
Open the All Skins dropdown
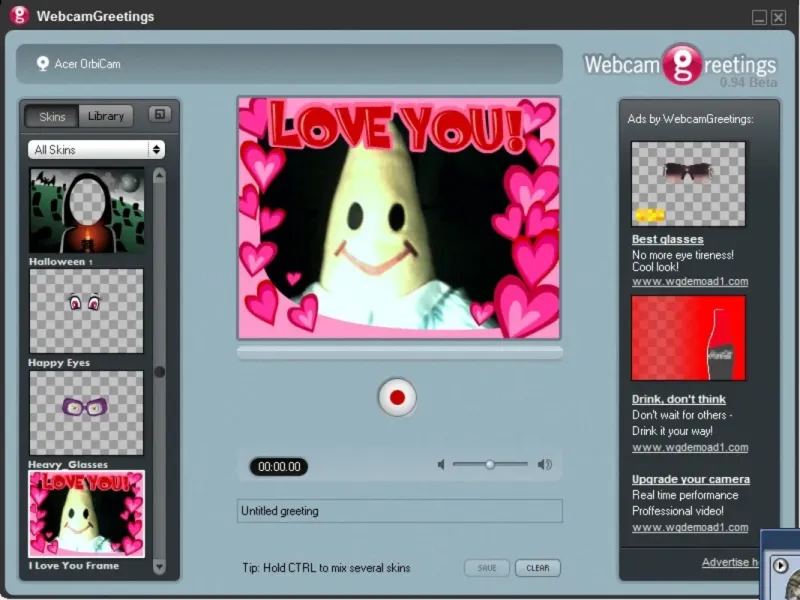[96, 149]
